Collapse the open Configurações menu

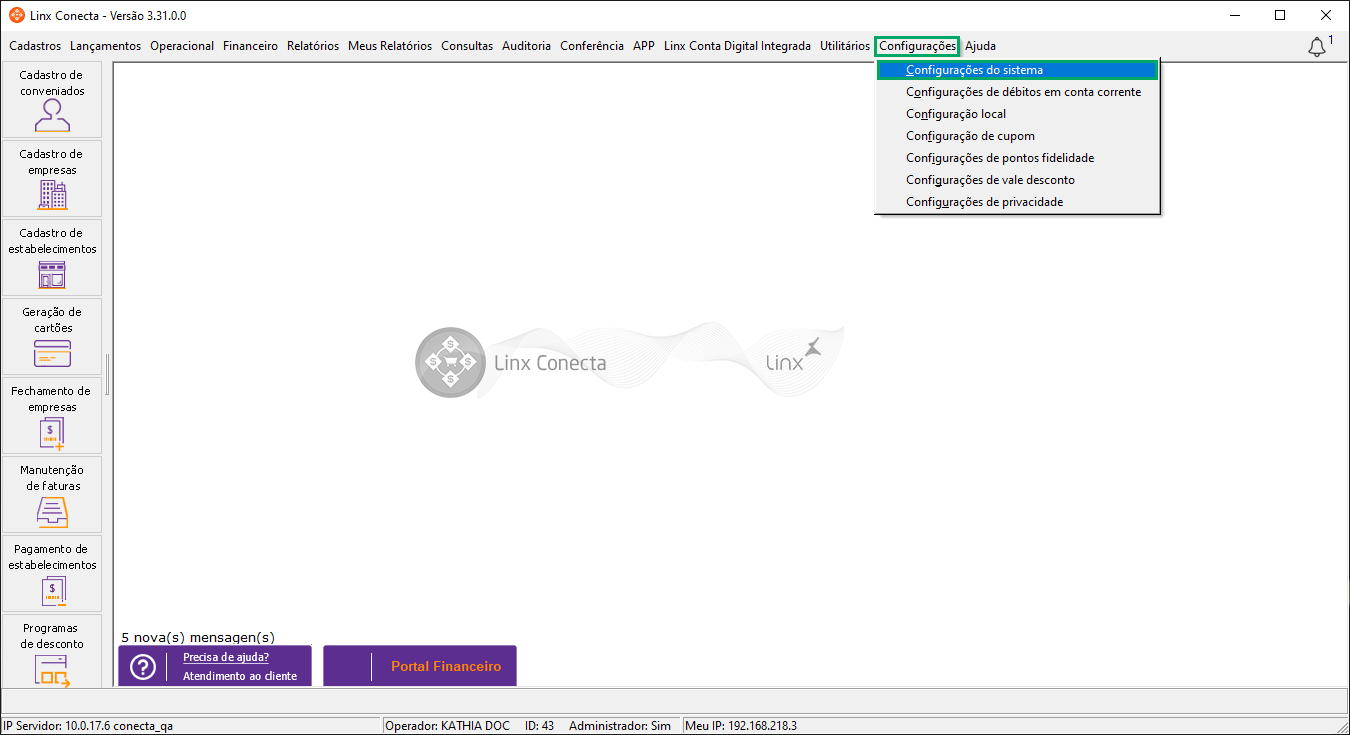tap(917, 46)
